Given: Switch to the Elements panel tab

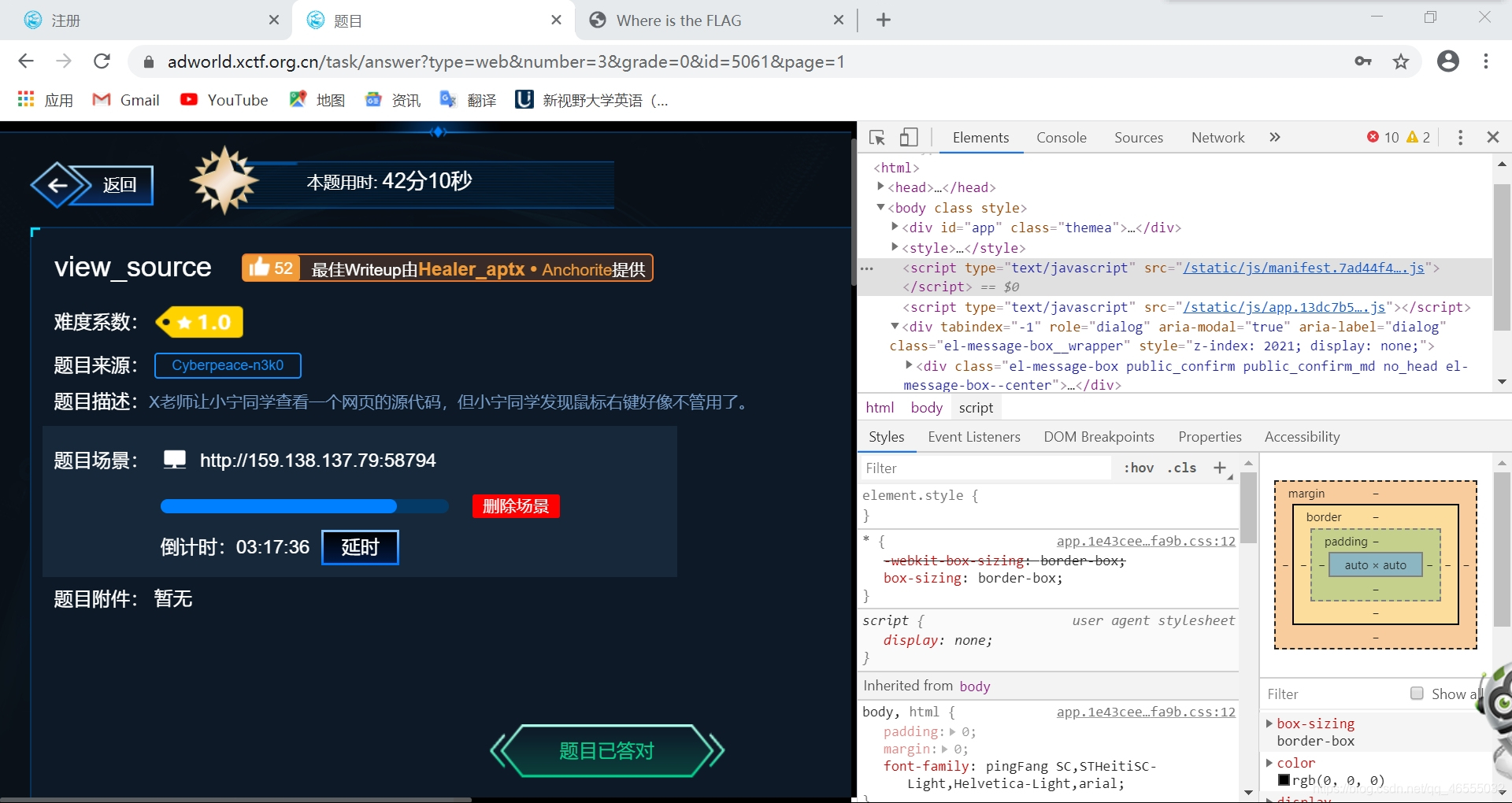Looking at the screenshot, I should pyautogui.click(x=980, y=138).
